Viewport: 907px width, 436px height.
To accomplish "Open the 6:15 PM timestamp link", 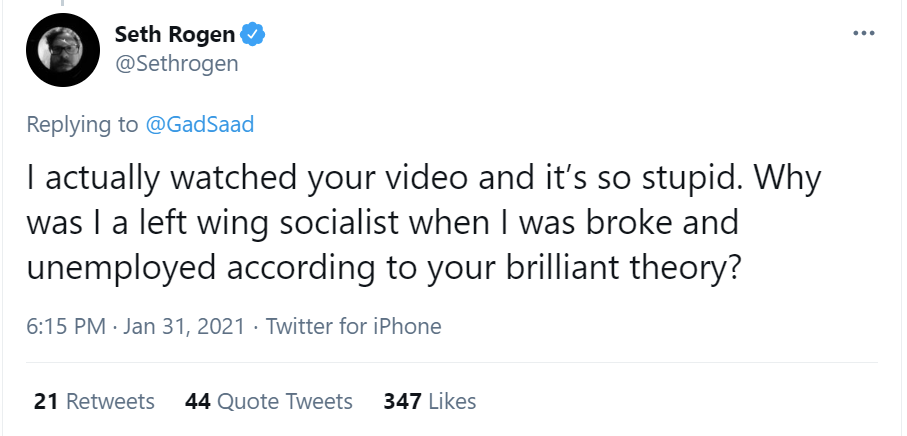I will (x=64, y=326).
